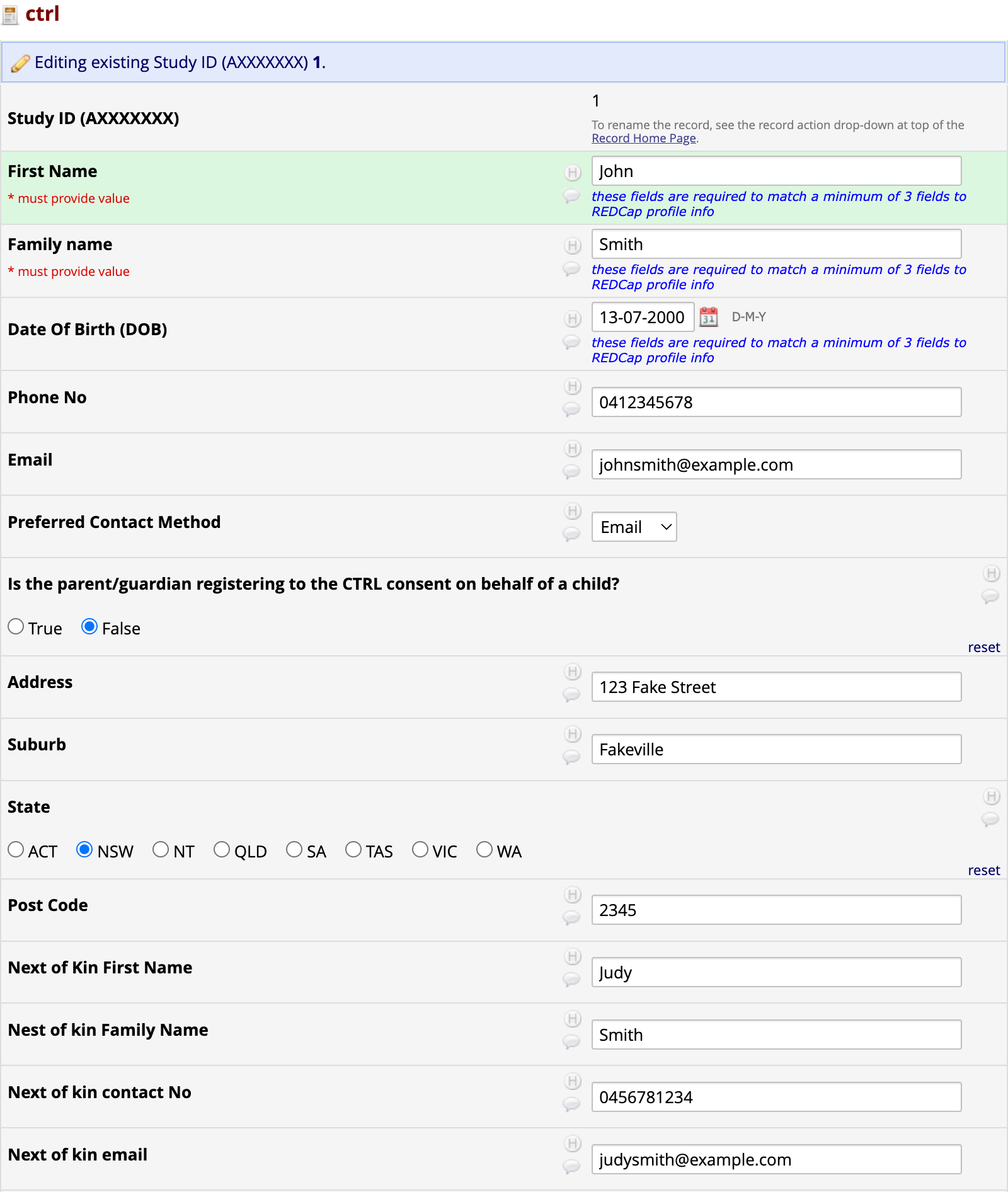This screenshot has width=1008, height=1192.
Task: Reset the parent/guardian question answer
Action: click(983, 648)
